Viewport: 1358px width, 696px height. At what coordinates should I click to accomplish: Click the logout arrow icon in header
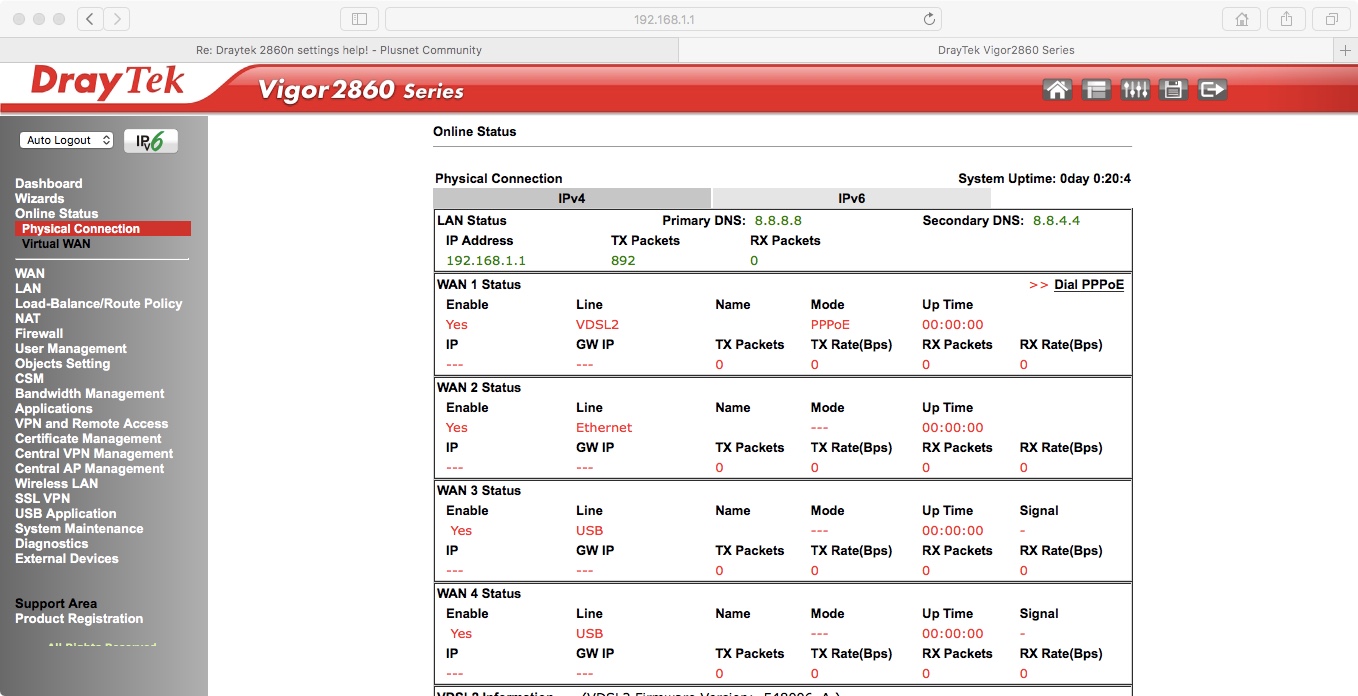coord(1212,90)
